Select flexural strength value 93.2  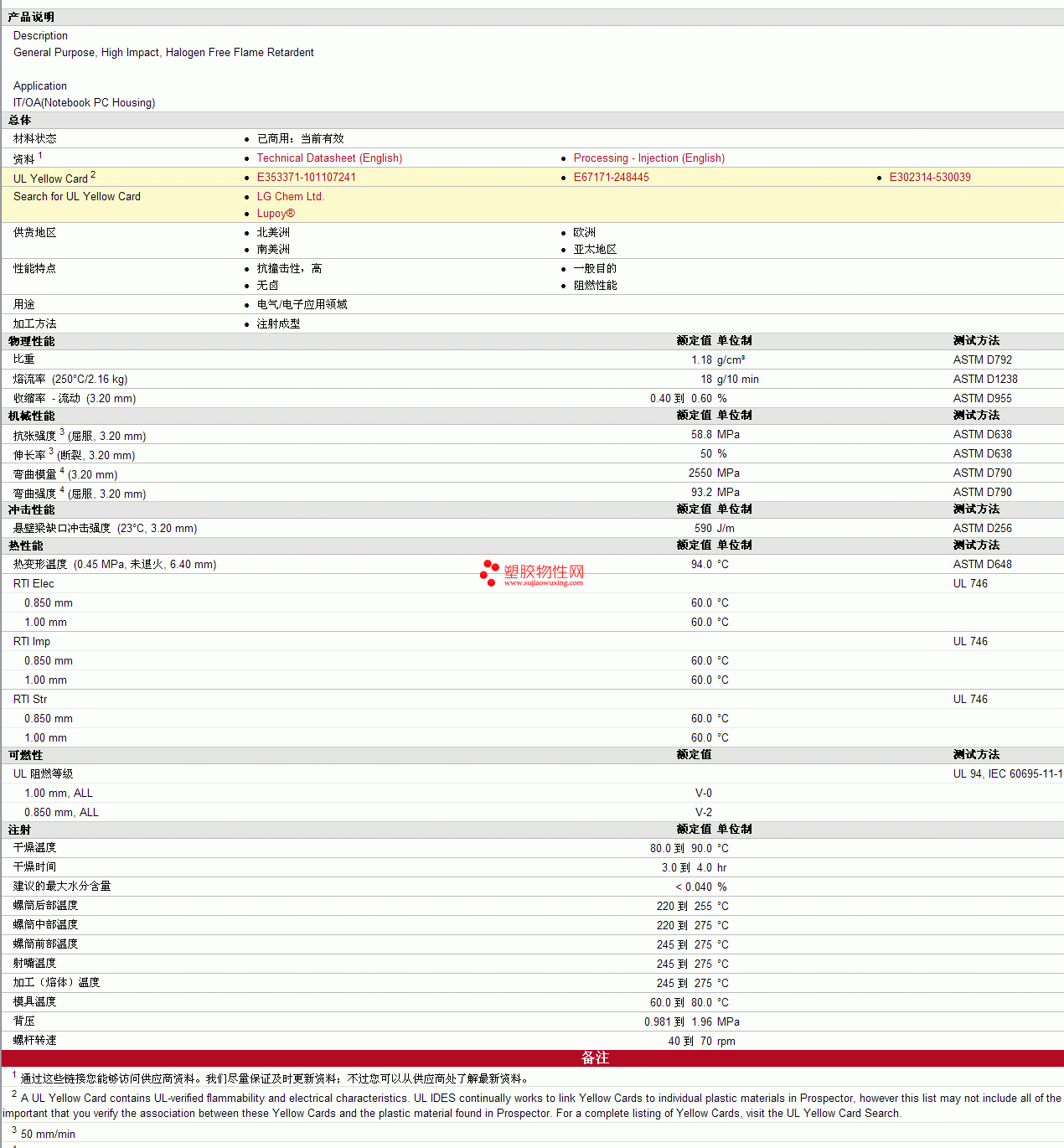point(701,493)
